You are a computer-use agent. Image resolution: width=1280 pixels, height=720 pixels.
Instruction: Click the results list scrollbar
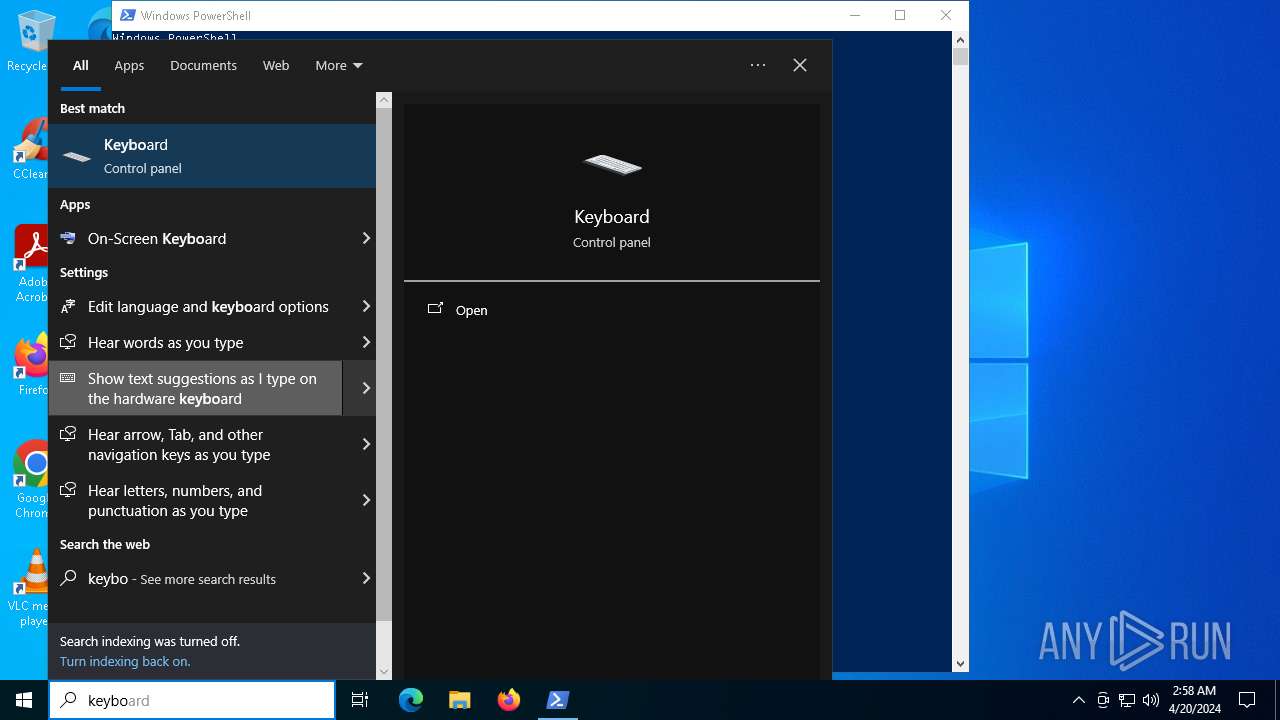pyautogui.click(x=384, y=364)
